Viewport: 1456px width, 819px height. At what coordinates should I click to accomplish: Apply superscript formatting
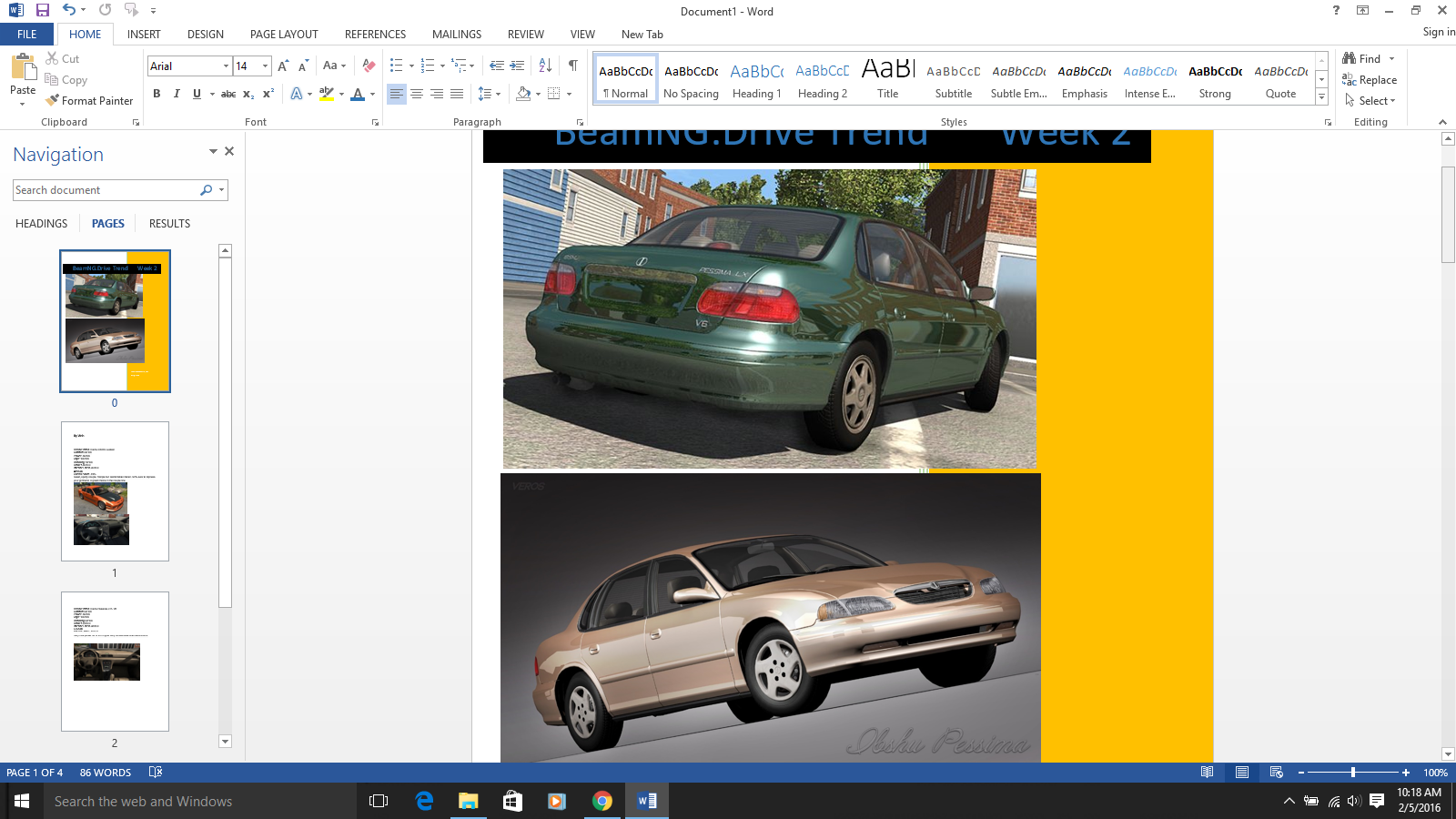268,94
